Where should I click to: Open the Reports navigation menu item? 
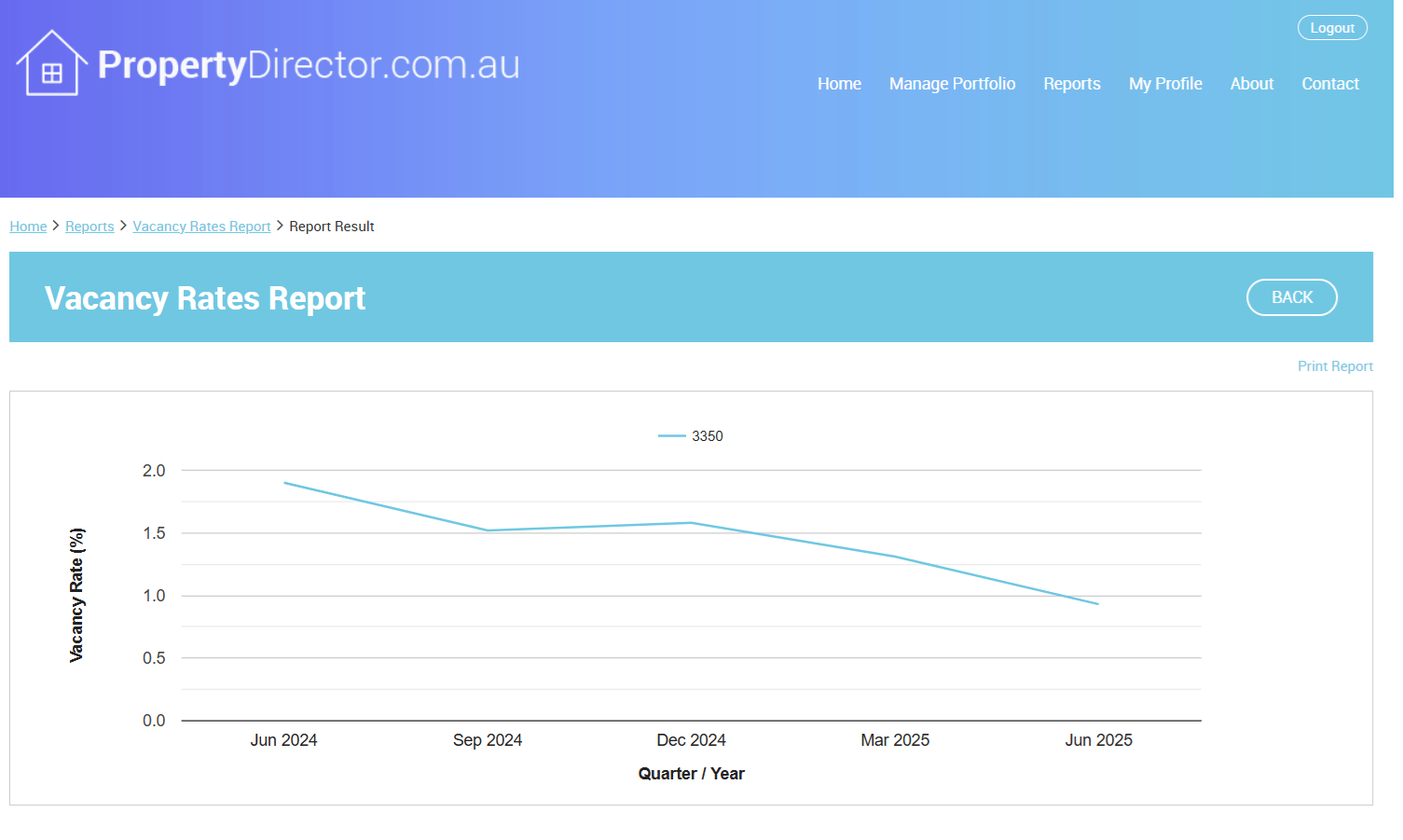1071,84
